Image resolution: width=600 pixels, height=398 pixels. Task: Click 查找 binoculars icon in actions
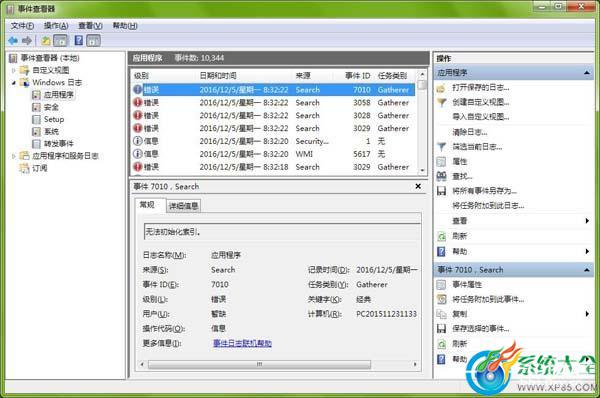coord(442,176)
